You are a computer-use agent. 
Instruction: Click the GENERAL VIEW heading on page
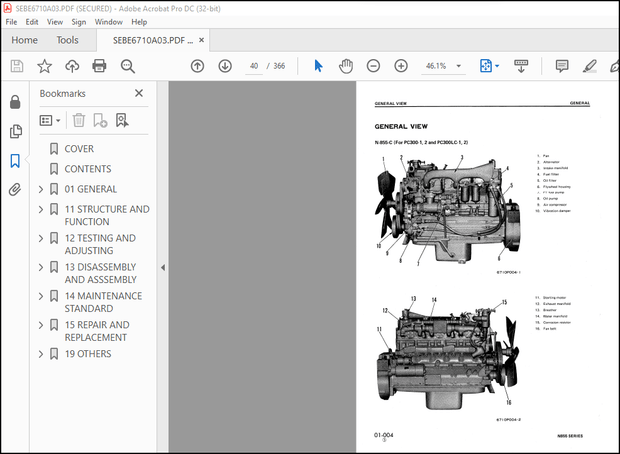[401, 127]
